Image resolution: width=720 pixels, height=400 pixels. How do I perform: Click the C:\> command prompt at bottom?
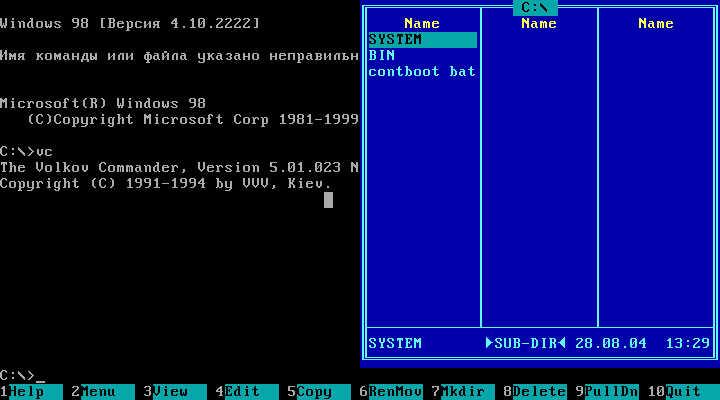[17, 376]
